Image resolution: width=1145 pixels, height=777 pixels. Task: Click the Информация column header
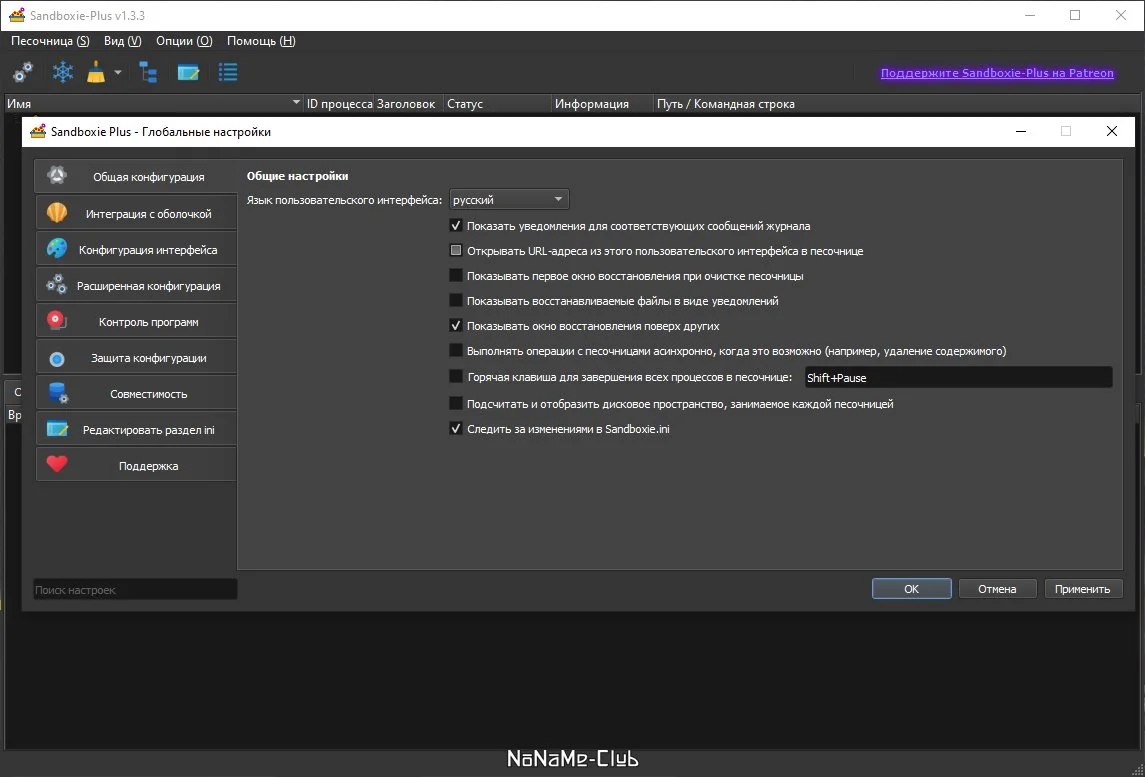pos(602,104)
